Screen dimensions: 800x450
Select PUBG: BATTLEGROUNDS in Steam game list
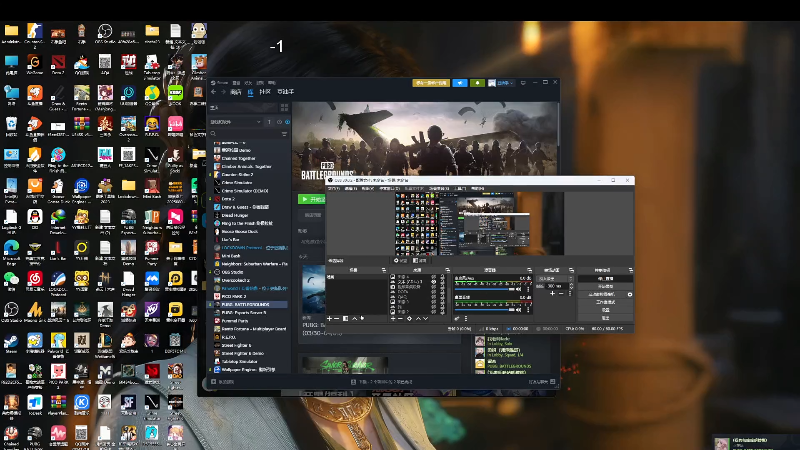click(x=249, y=305)
